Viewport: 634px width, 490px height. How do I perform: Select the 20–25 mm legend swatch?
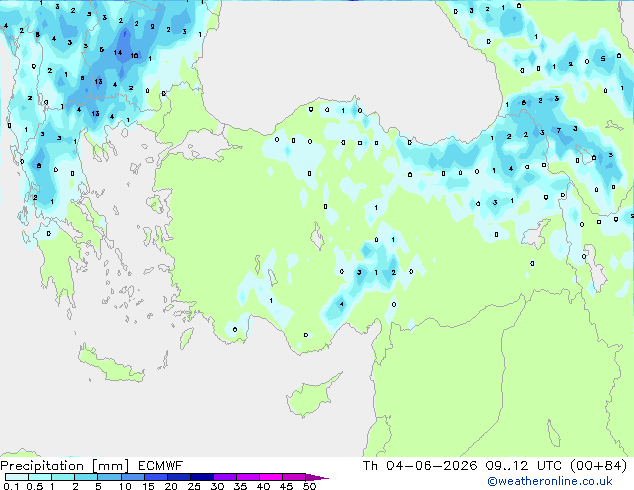[178, 477]
